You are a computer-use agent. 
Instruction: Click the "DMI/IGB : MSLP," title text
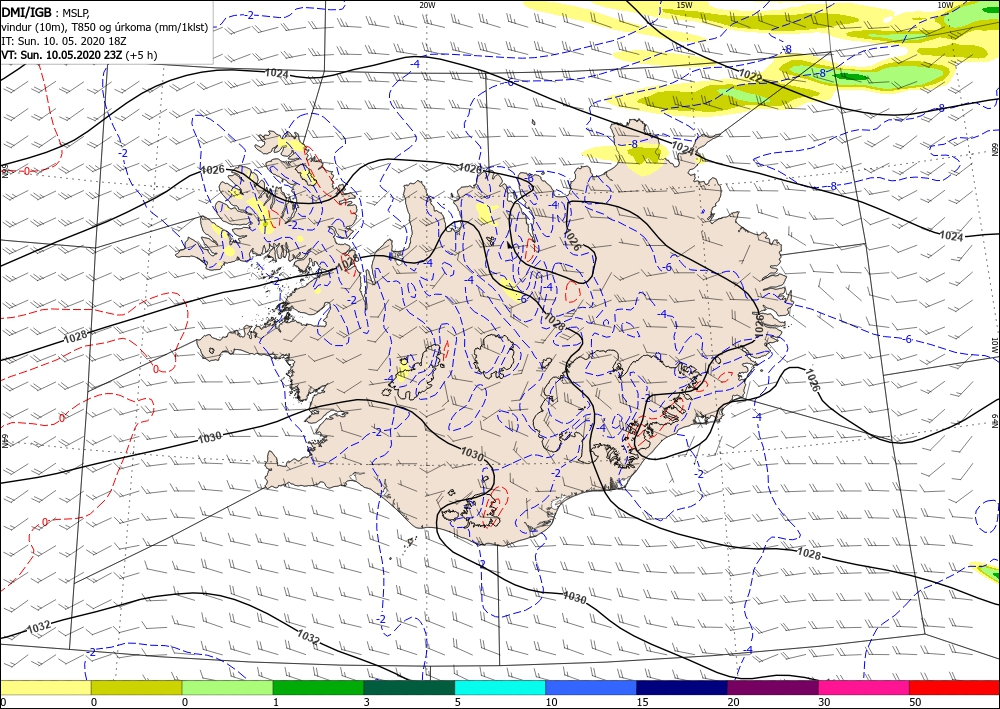[x=45, y=13]
